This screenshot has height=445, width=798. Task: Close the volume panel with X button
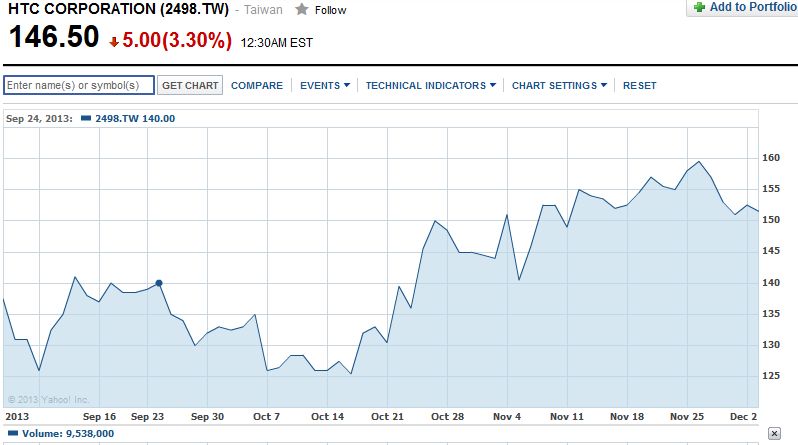tap(774, 433)
